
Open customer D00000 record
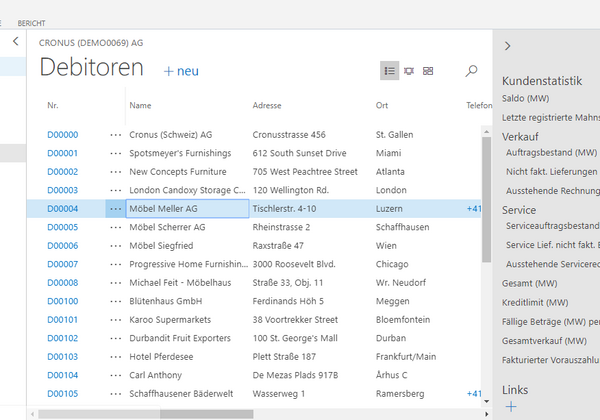click(x=62, y=135)
